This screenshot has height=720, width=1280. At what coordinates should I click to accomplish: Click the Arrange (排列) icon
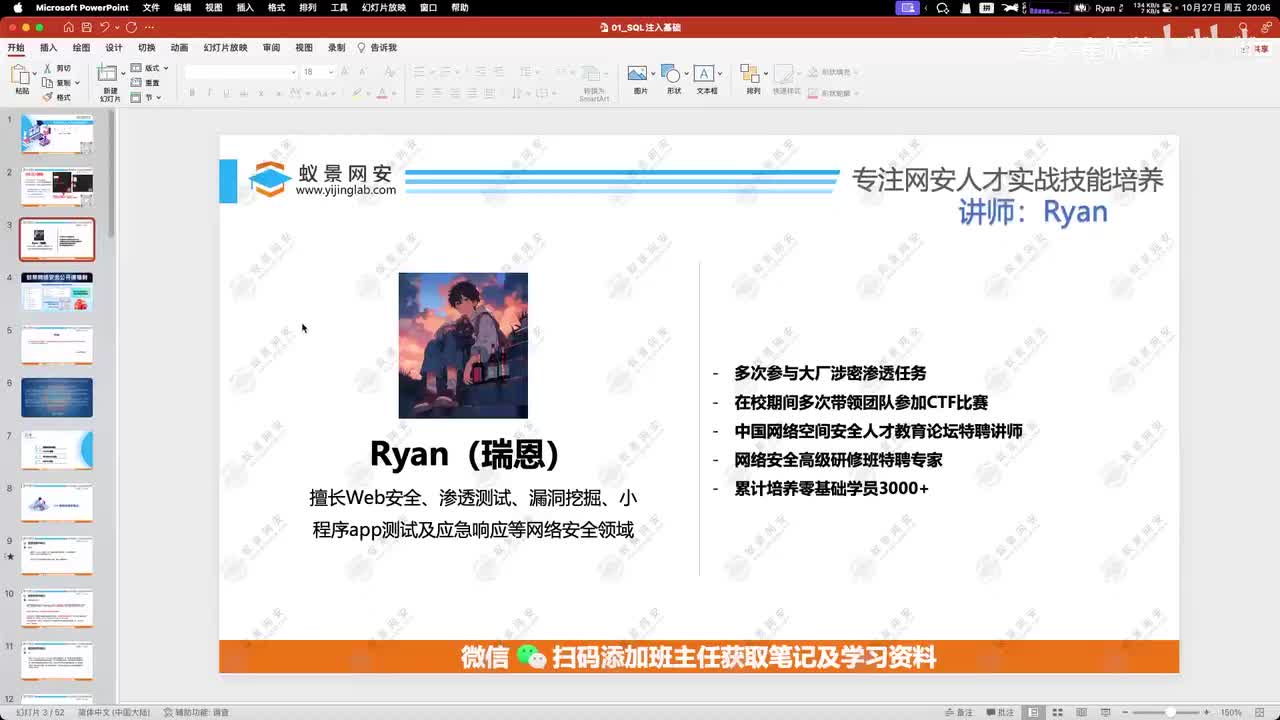(x=750, y=74)
